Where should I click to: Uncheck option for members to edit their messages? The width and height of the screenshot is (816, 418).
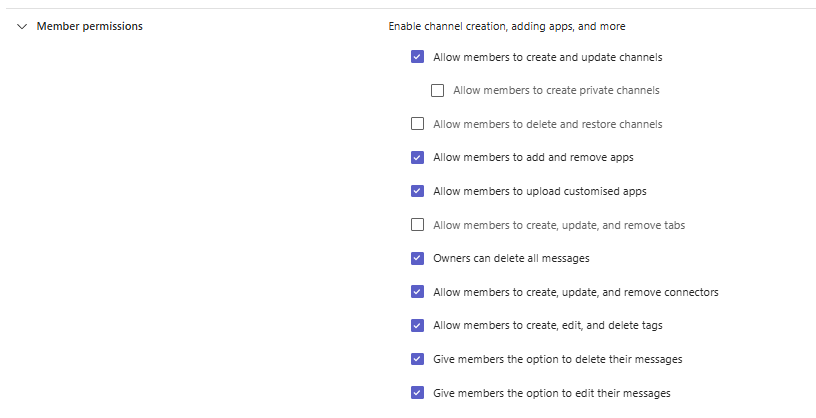pyautogui.click(x=417, y=393)
